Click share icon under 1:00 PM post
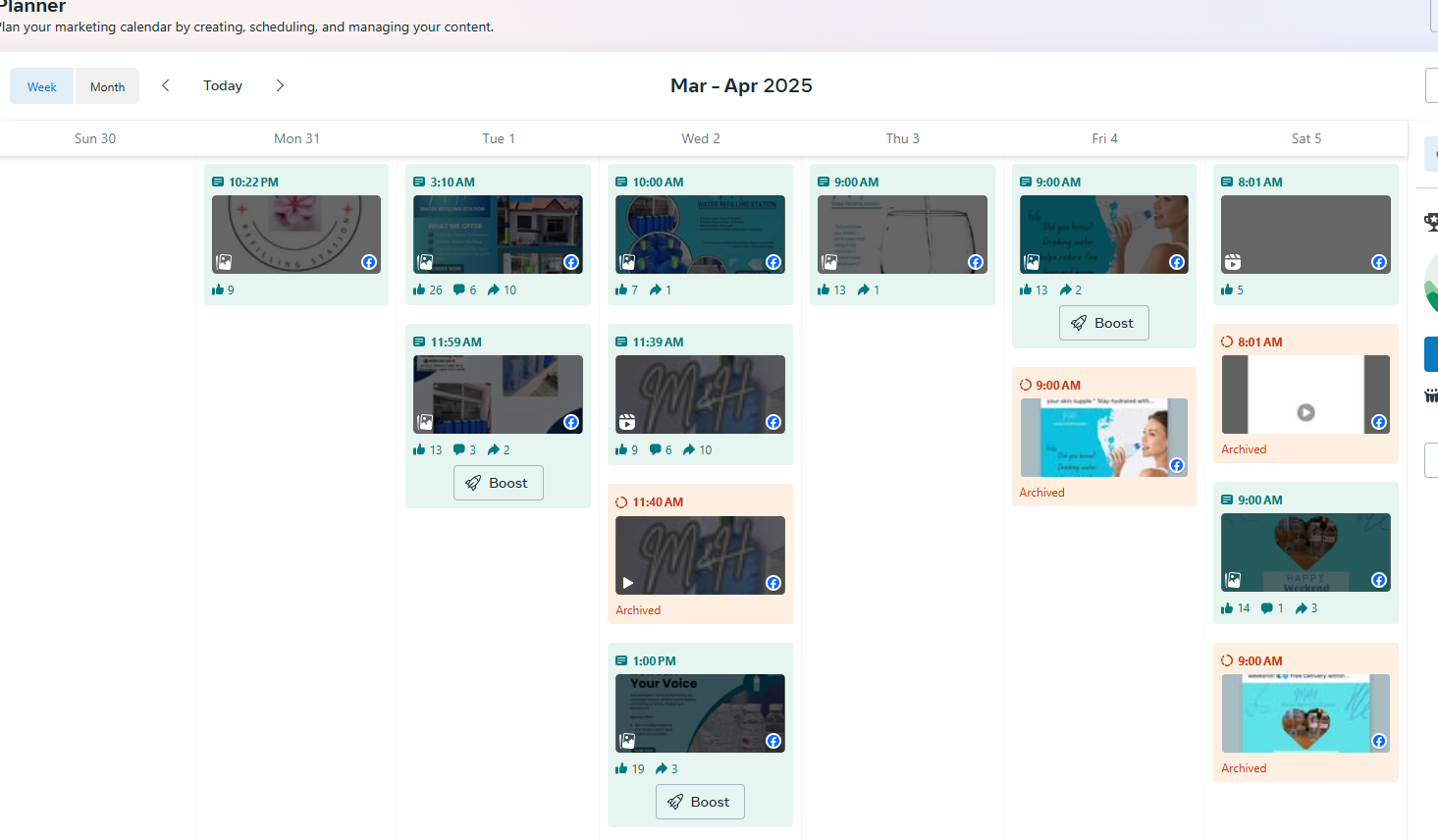 [x=662, y=768]
